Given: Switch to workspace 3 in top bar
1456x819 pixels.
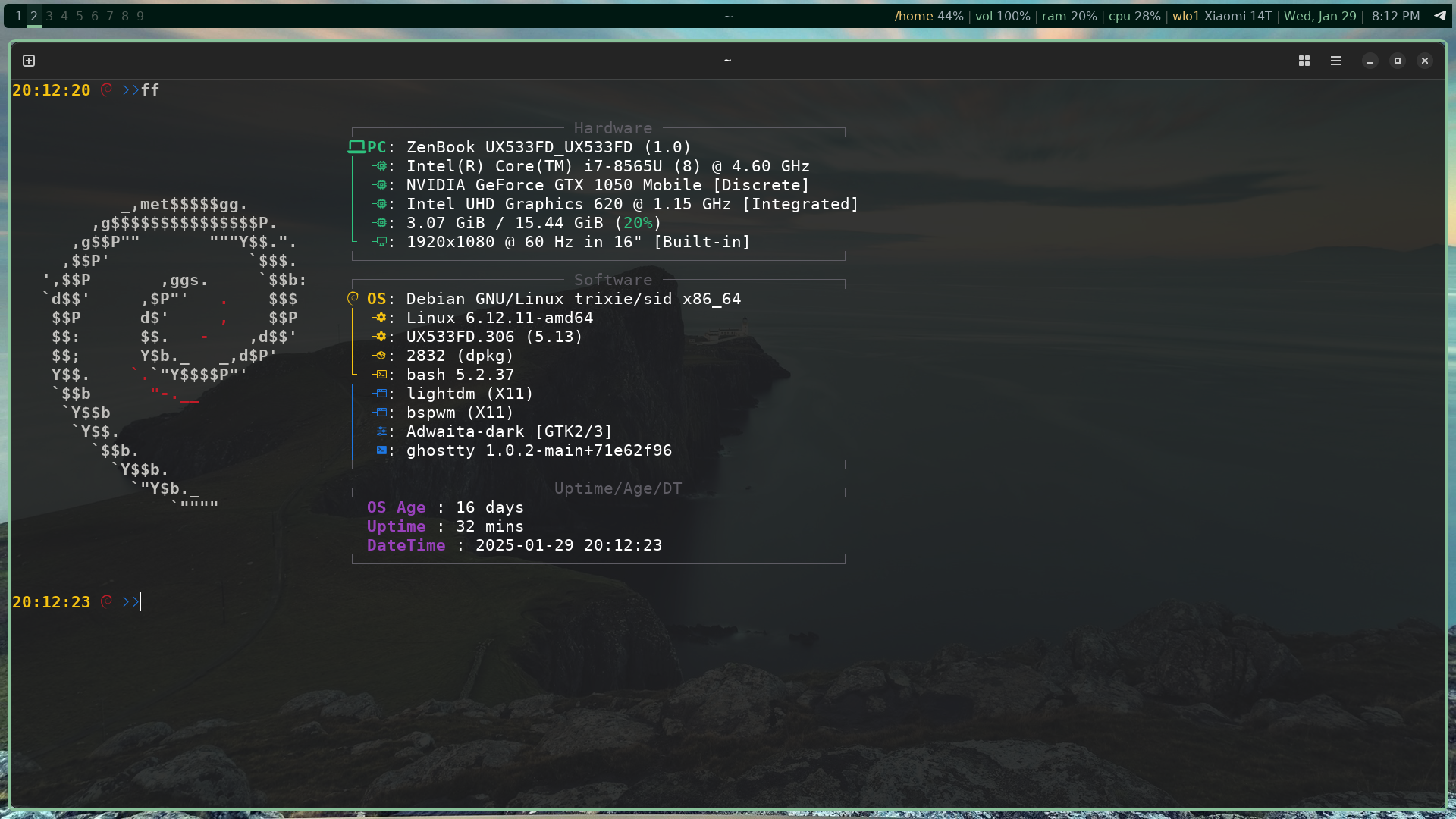Looking at the screenshot, I should coord(49,16).
